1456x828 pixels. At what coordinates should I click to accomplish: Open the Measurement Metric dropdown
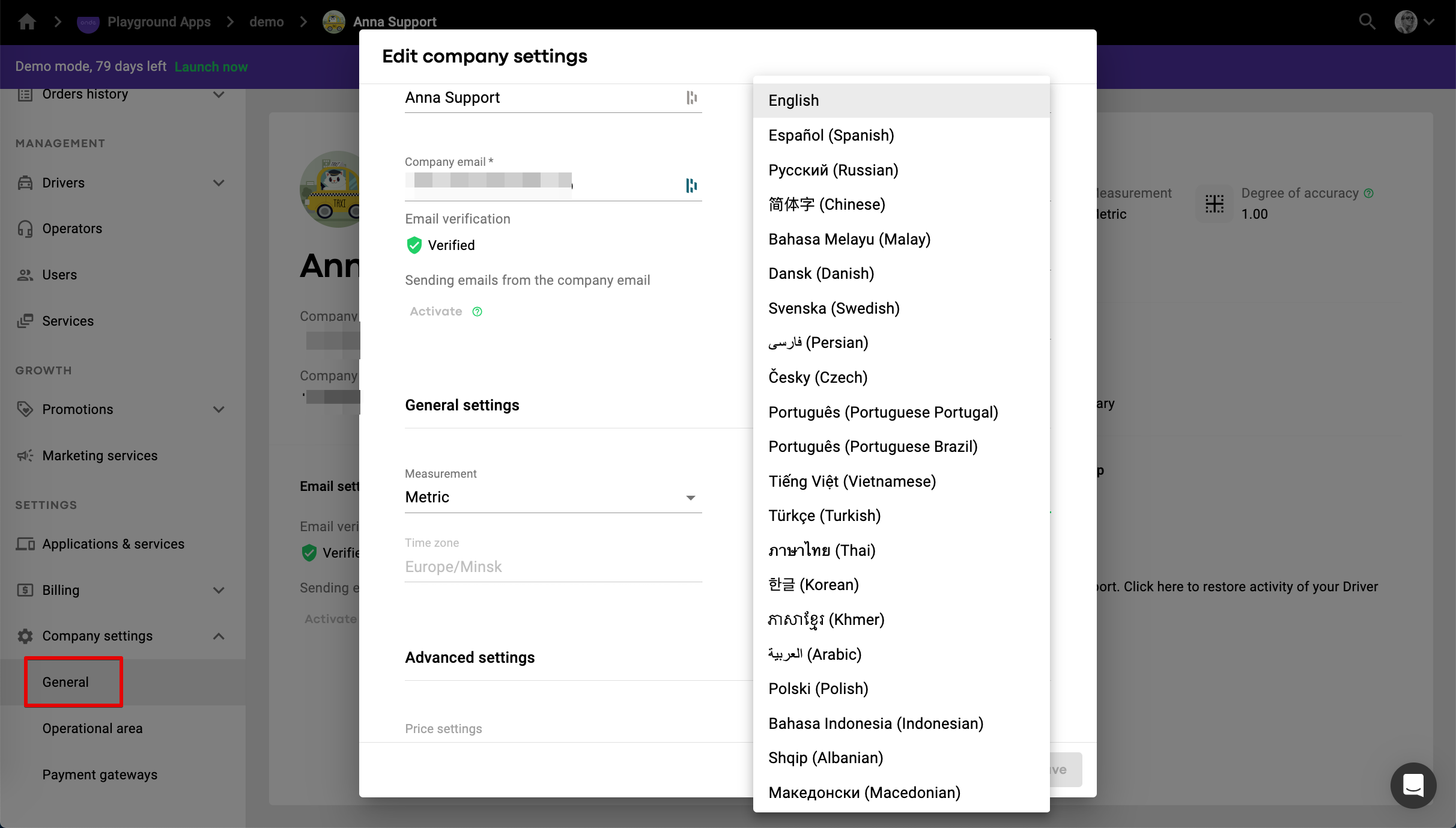pos(553,497)
